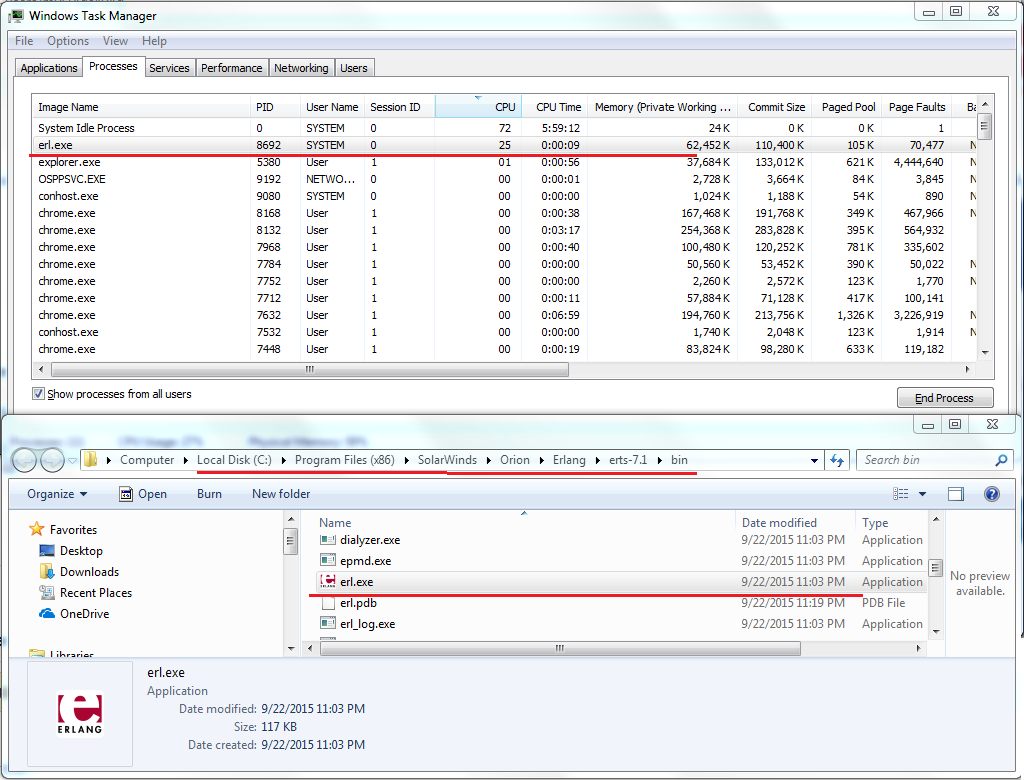Select the System Idle Process row

[x=504, y=128]
